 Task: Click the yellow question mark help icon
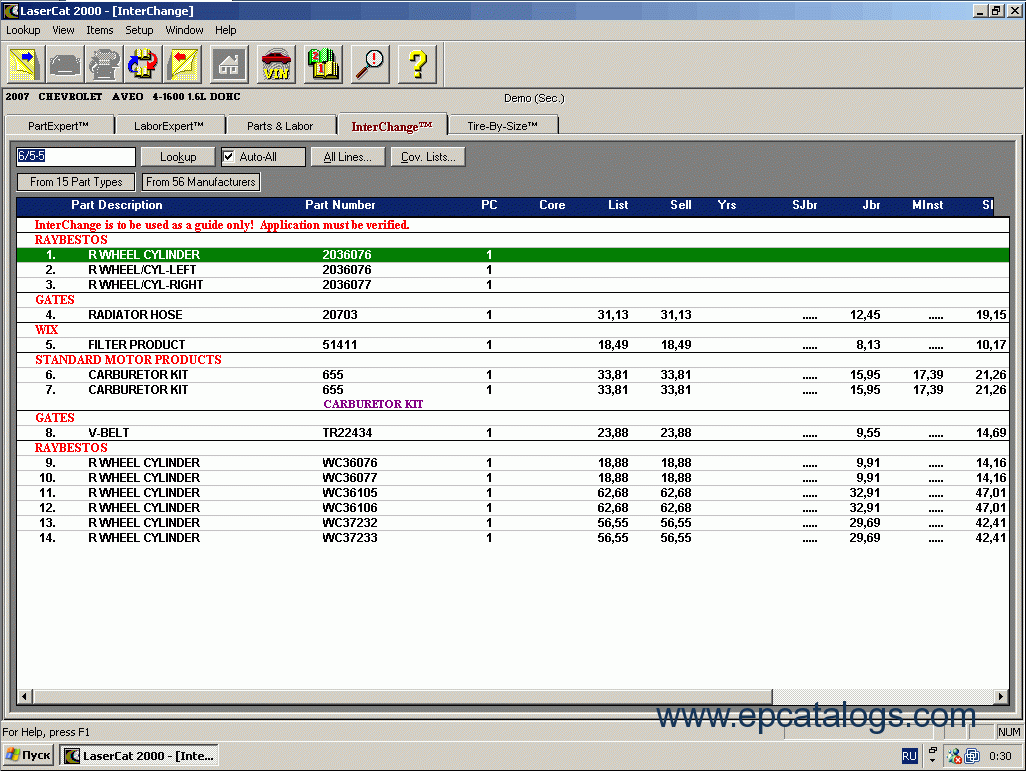[x=417, y=64]
